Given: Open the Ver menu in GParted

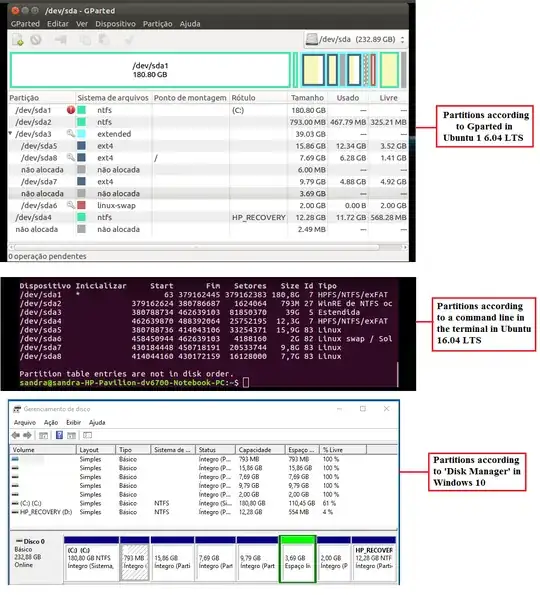Looking at the screenshot, I should pyautogui.click(x=82, y=24).
